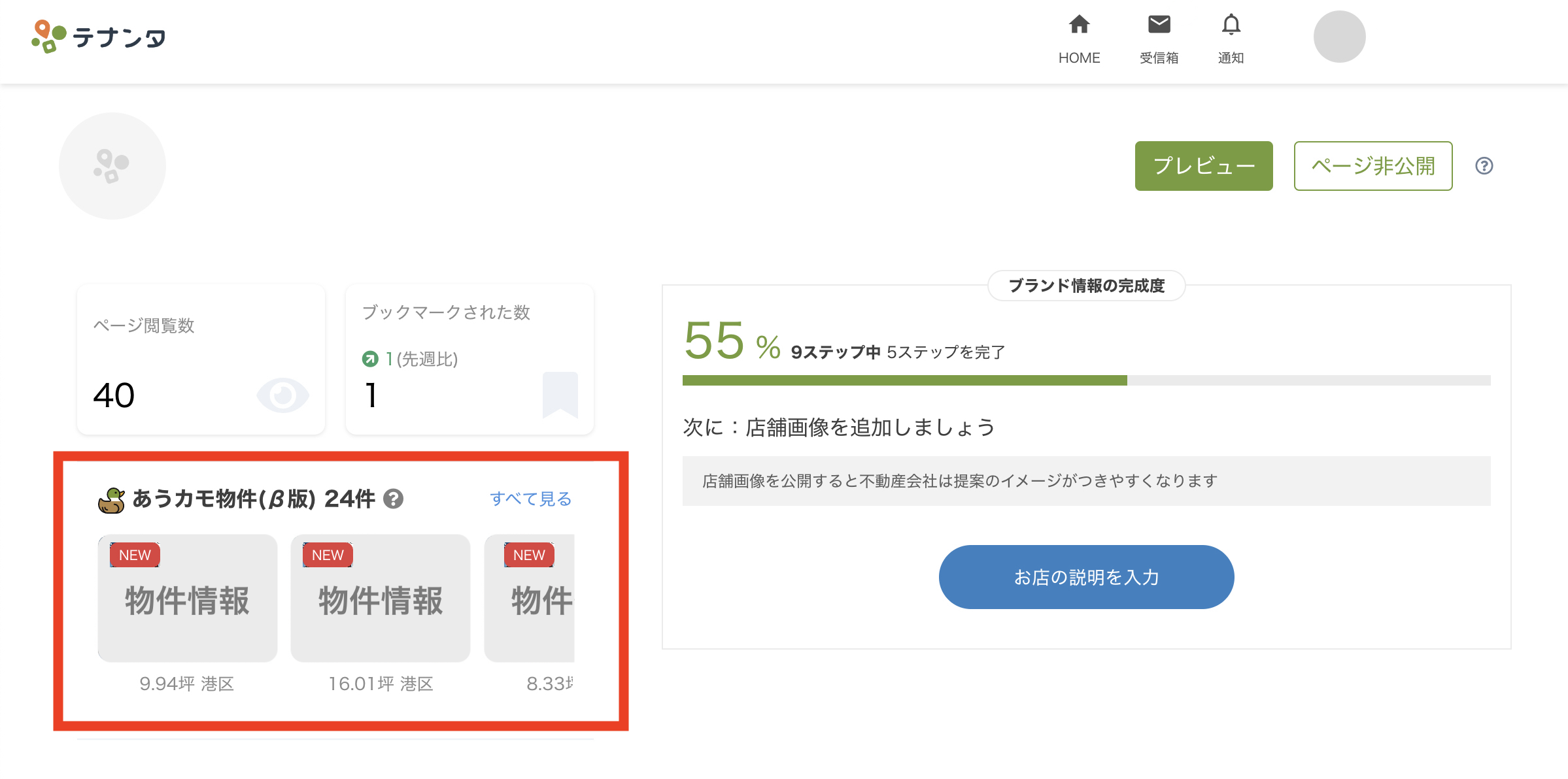The width and height of the screenshot is (1568, 779).
Task: Click the brand logo placeholder circle
Action: [112, 166]
